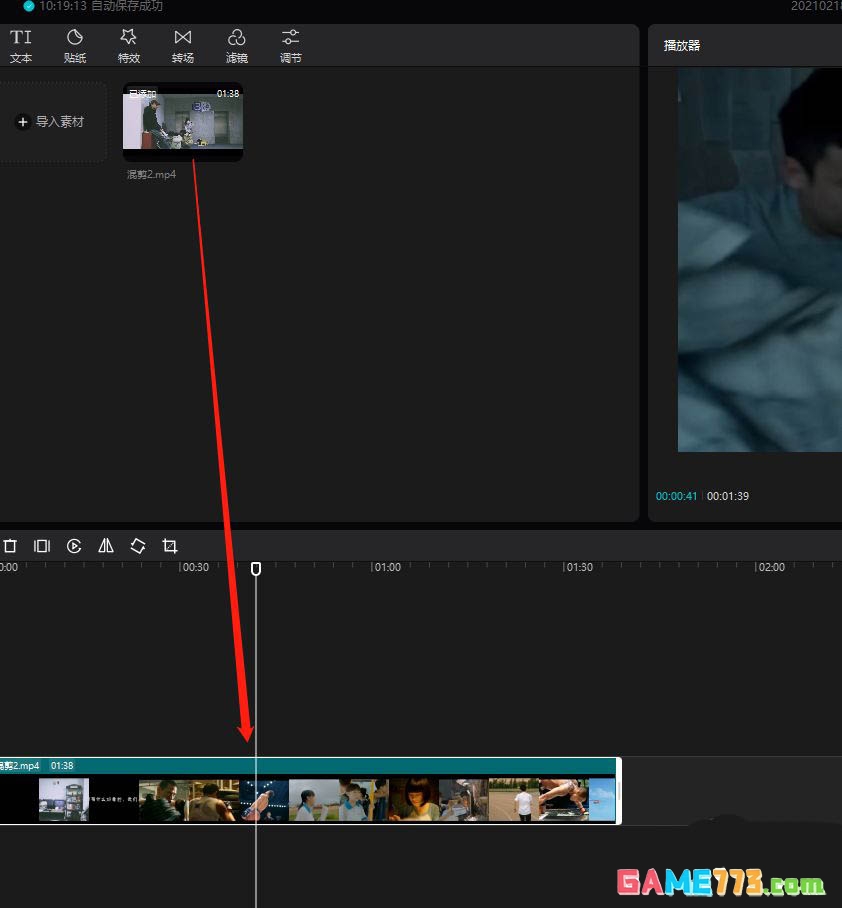Click the 01:00 mark on the timeline ruler
Image resolution: width=842 pixels, height=908 pixels.
[386, 567]
